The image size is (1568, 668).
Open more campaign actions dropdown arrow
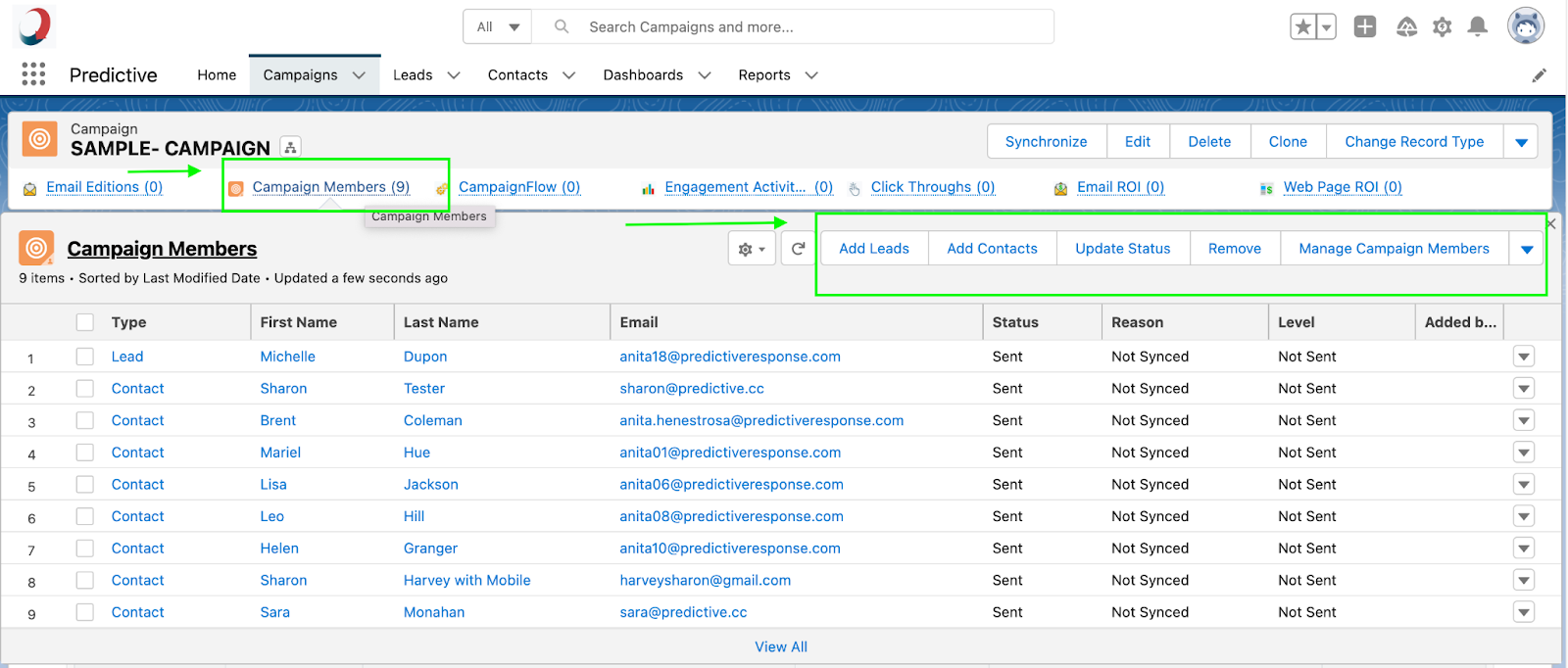click(1521, 142)
